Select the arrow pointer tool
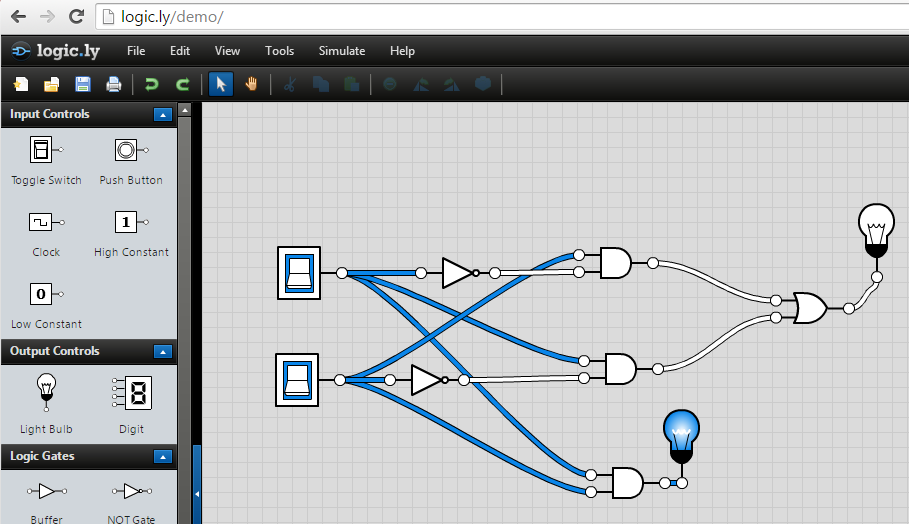Image resolution: width=909 pixels, height=524 pixels. point(221,85)
